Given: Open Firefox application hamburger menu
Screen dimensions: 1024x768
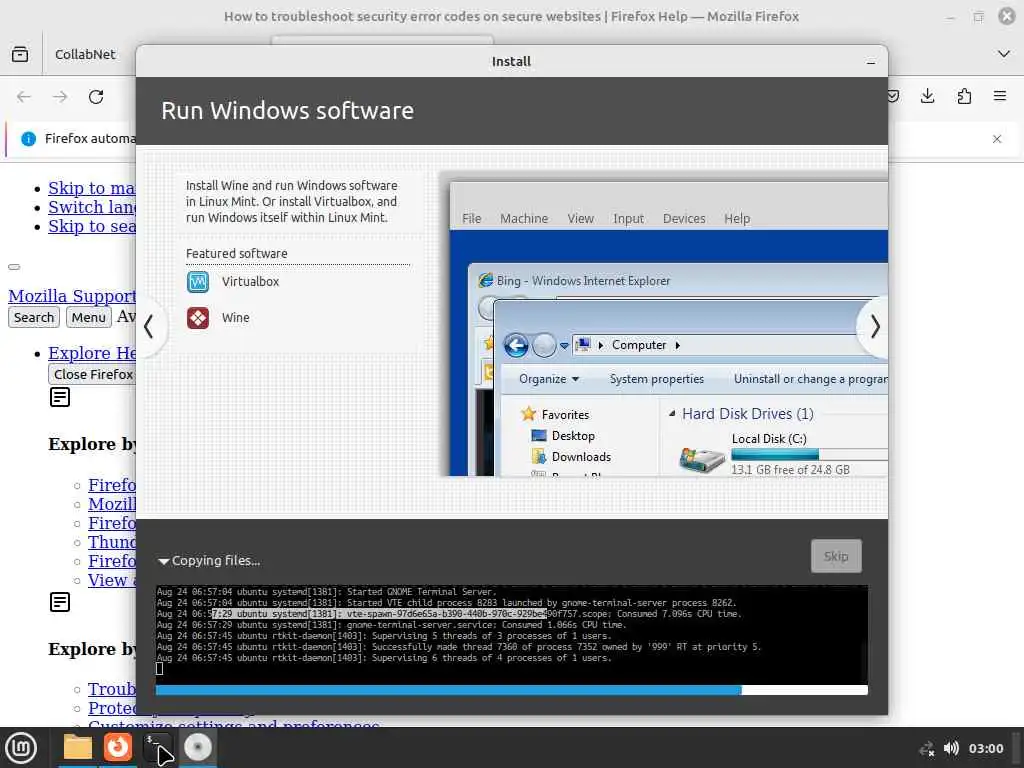Looking at the screenshot, I should [1000, 97].
